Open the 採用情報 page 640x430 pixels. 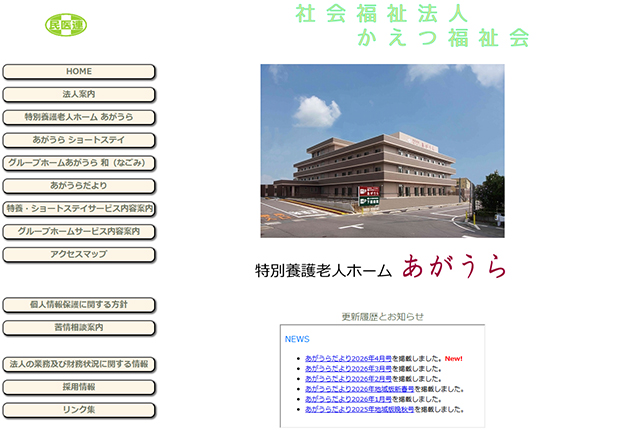point(79,388)
